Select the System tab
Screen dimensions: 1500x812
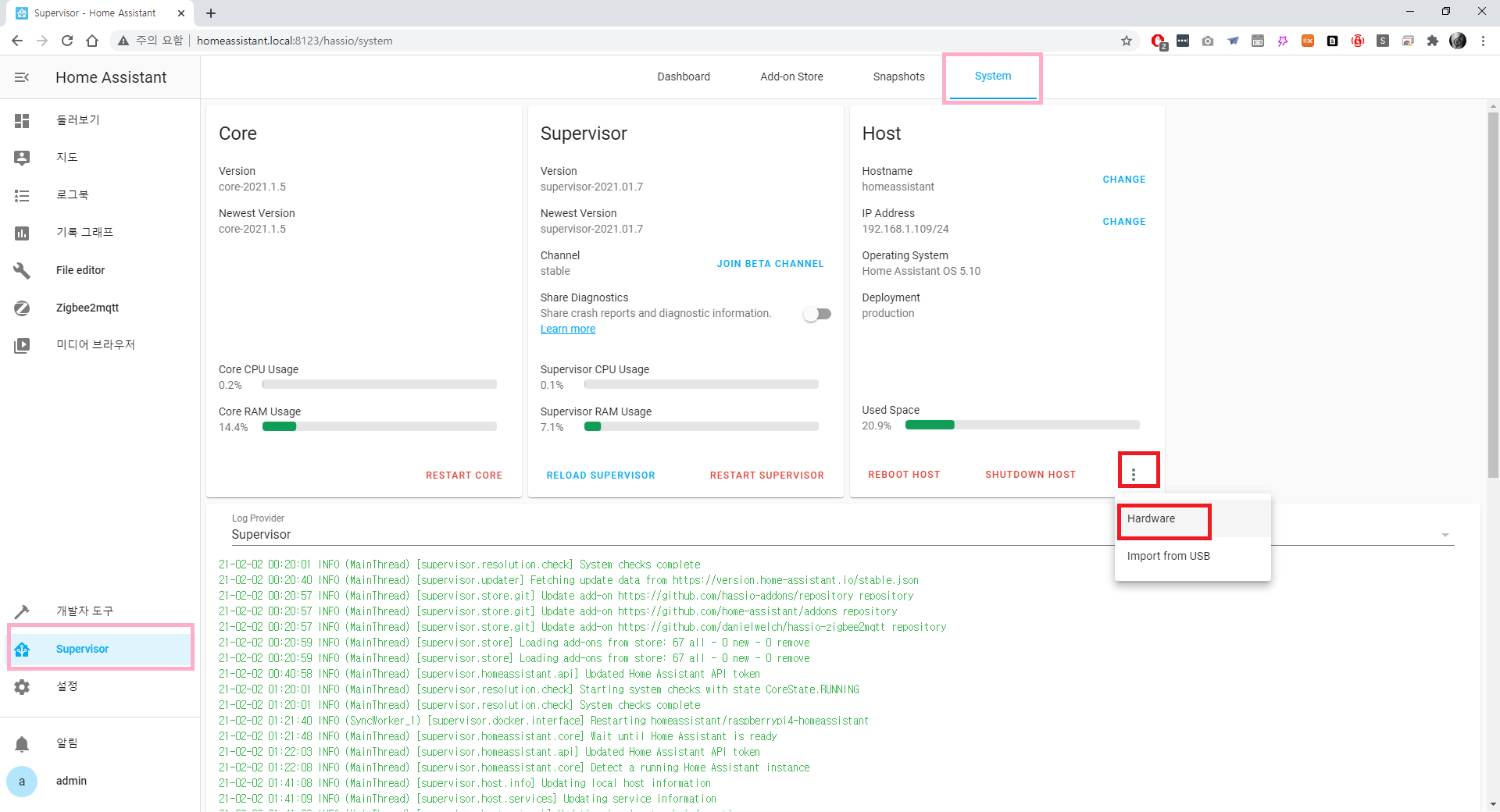[992, 77]
